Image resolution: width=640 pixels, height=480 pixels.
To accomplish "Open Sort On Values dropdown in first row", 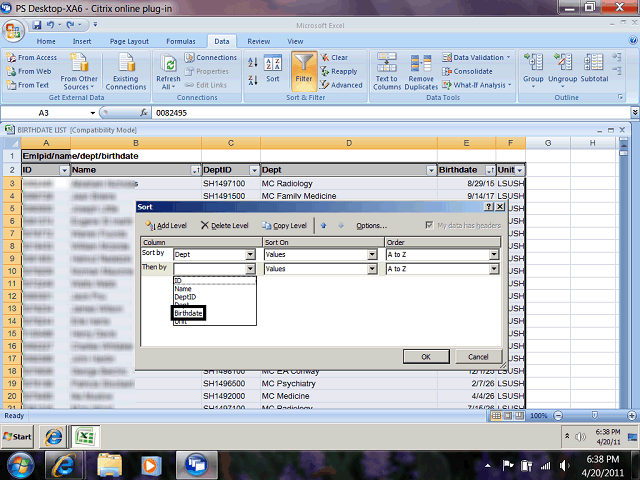I will point(372,255).
